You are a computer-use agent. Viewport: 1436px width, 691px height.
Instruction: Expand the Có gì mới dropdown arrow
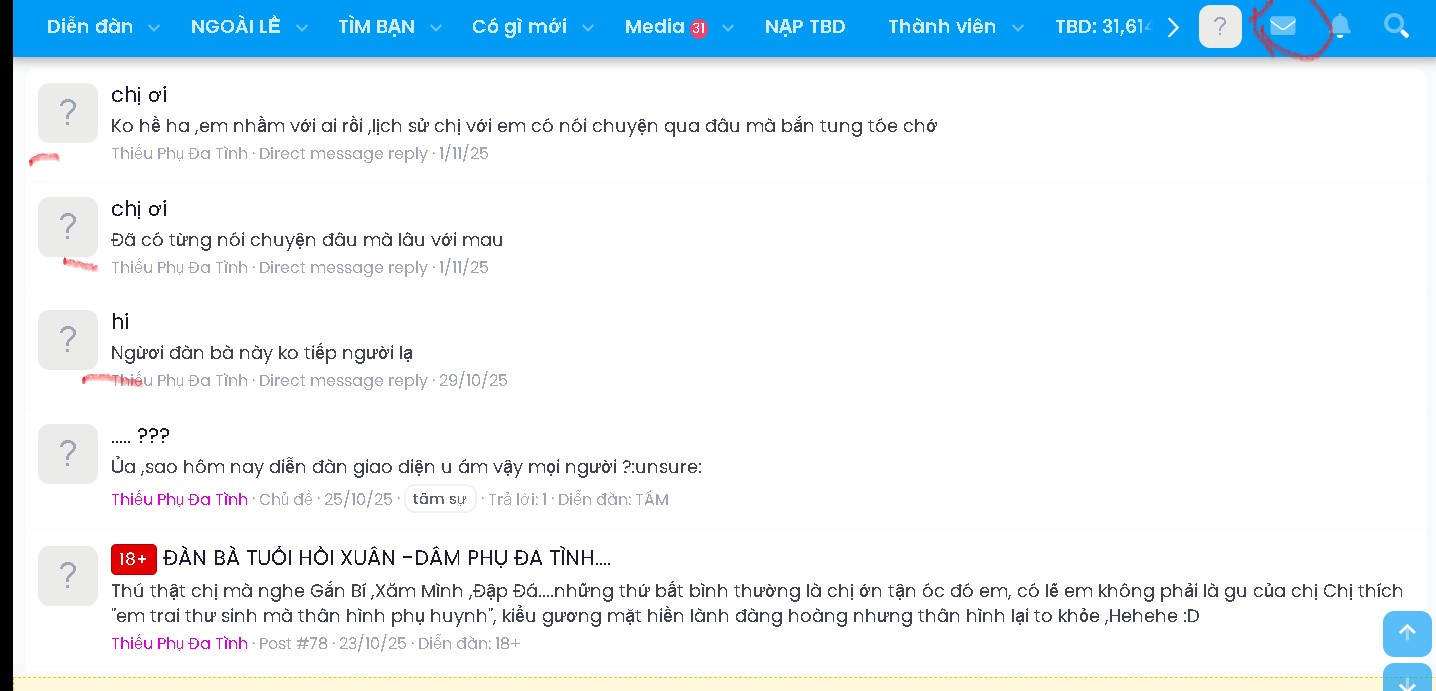(x=588, y=28)
